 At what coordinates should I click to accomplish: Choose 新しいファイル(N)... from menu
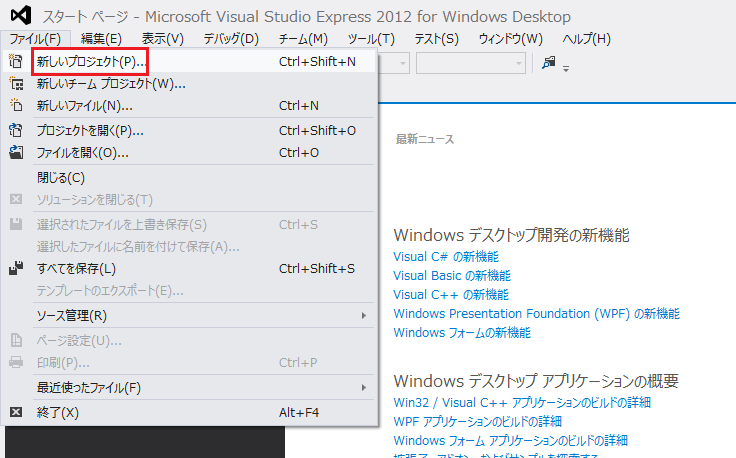point(190,106)
